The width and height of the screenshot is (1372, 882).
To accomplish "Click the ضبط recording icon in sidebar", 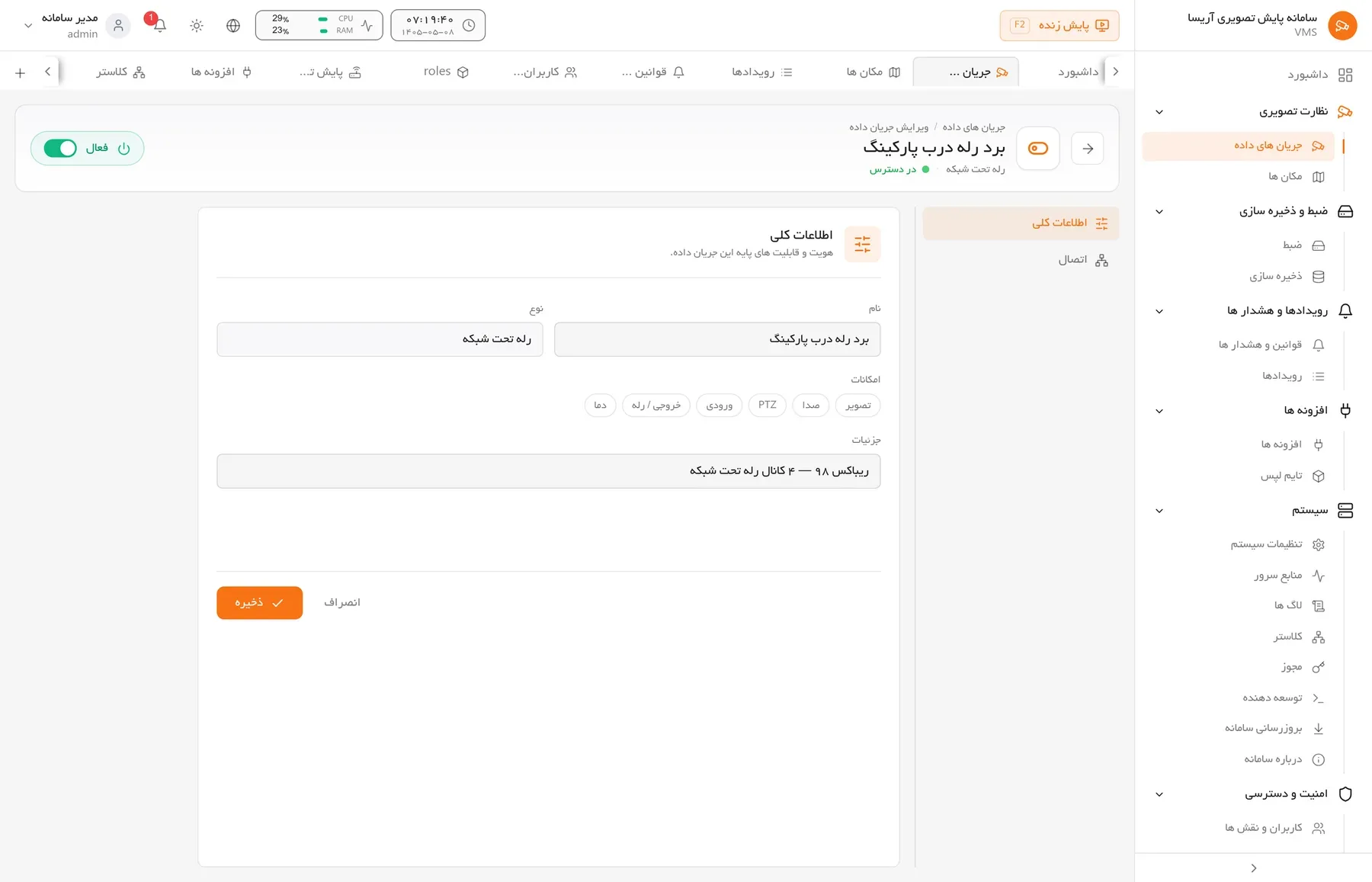I will 1319,245.
